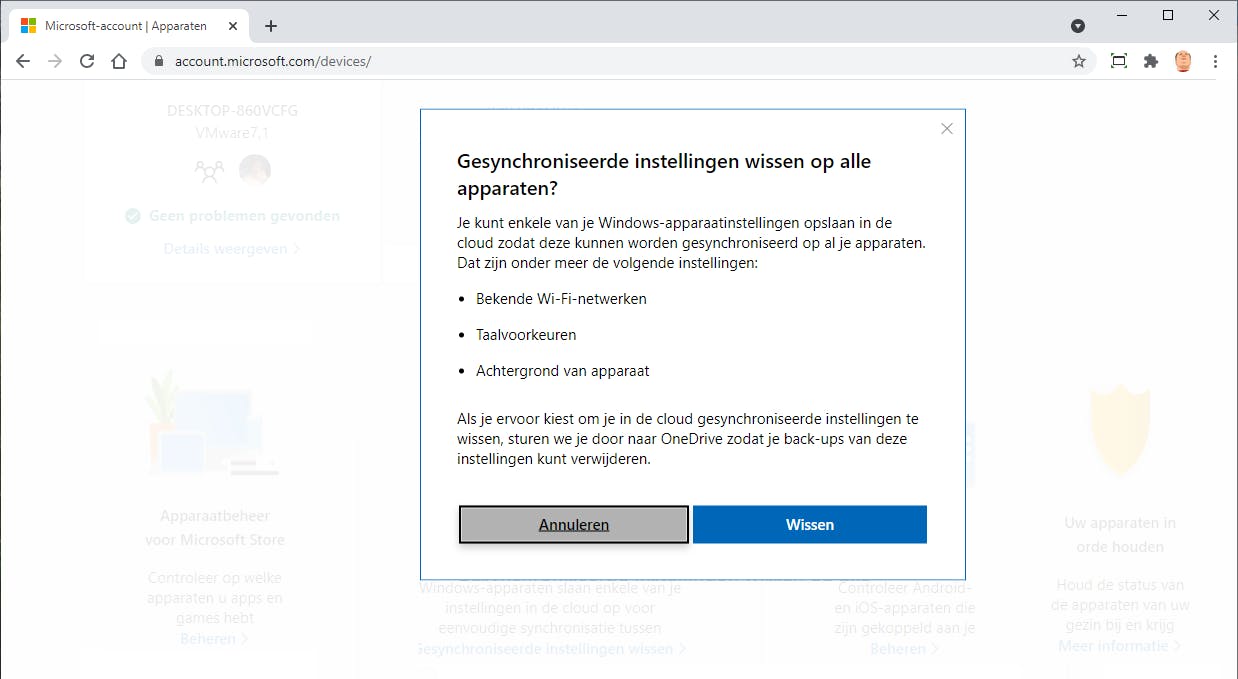The width and height of the screenshot is (1238, 679).
Task: Confirm with the blue Wissen button
Action: tap(810, 524)
